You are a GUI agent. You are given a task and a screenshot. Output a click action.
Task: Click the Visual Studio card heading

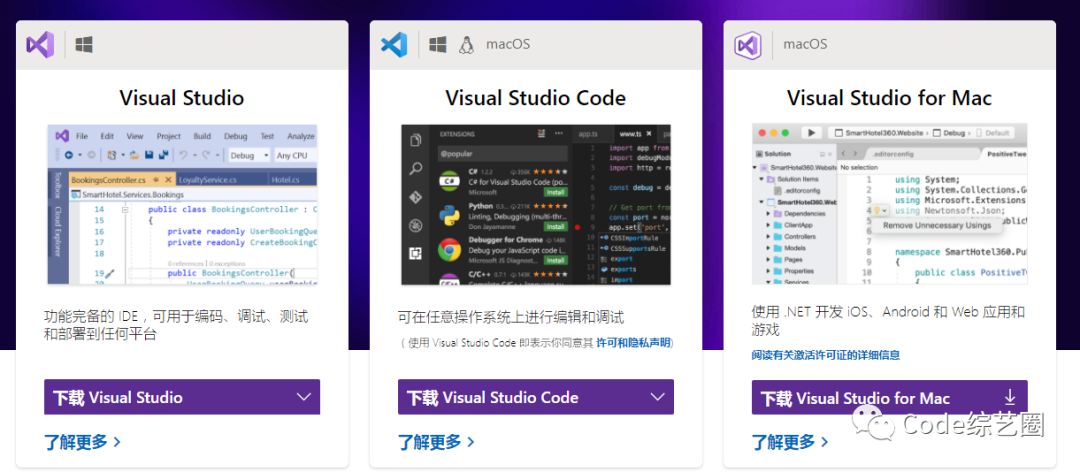(182, 98)
